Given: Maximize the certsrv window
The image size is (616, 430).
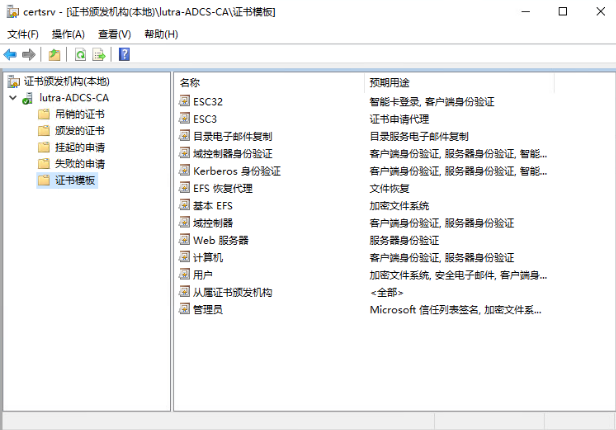Looking at the screenshot, I should 563,11.
